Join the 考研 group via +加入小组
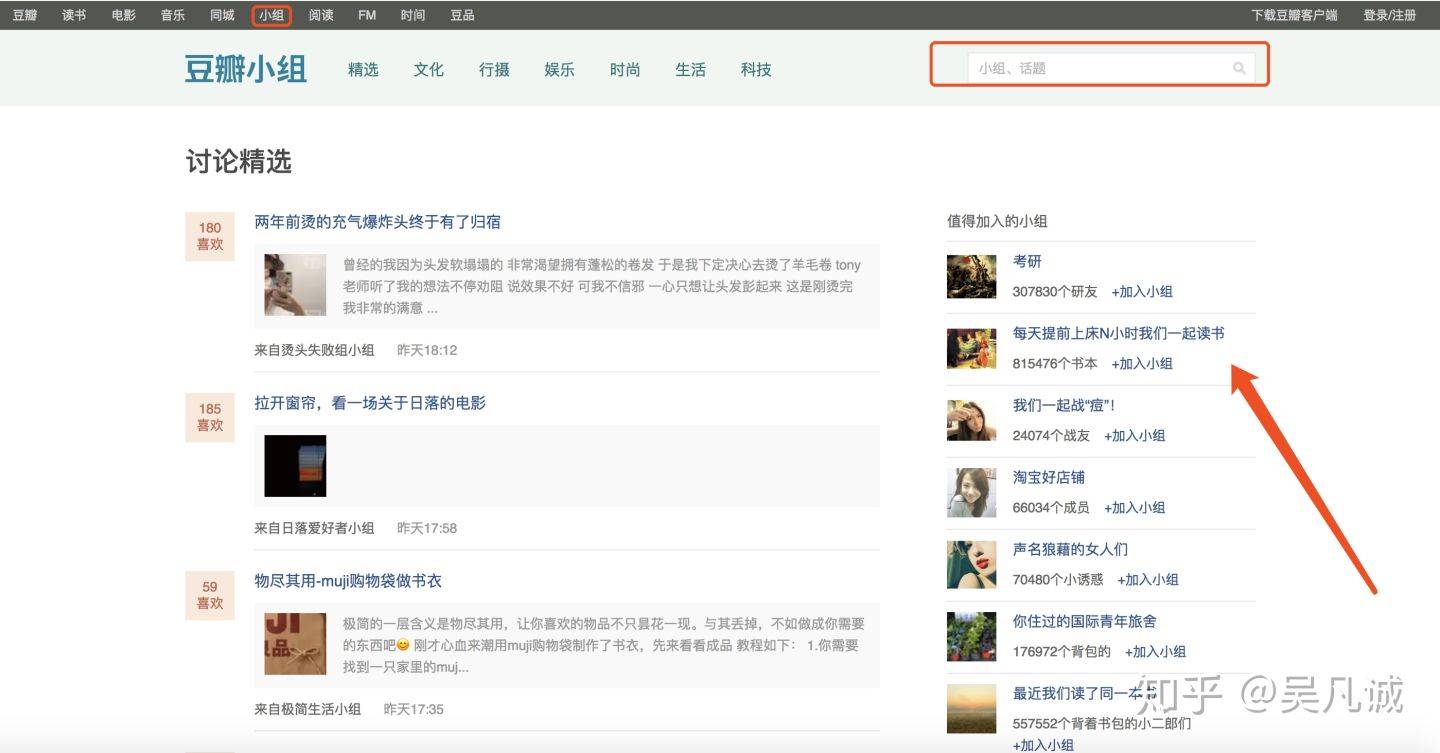1440x753 pixels. click(x=1142, y=292)
